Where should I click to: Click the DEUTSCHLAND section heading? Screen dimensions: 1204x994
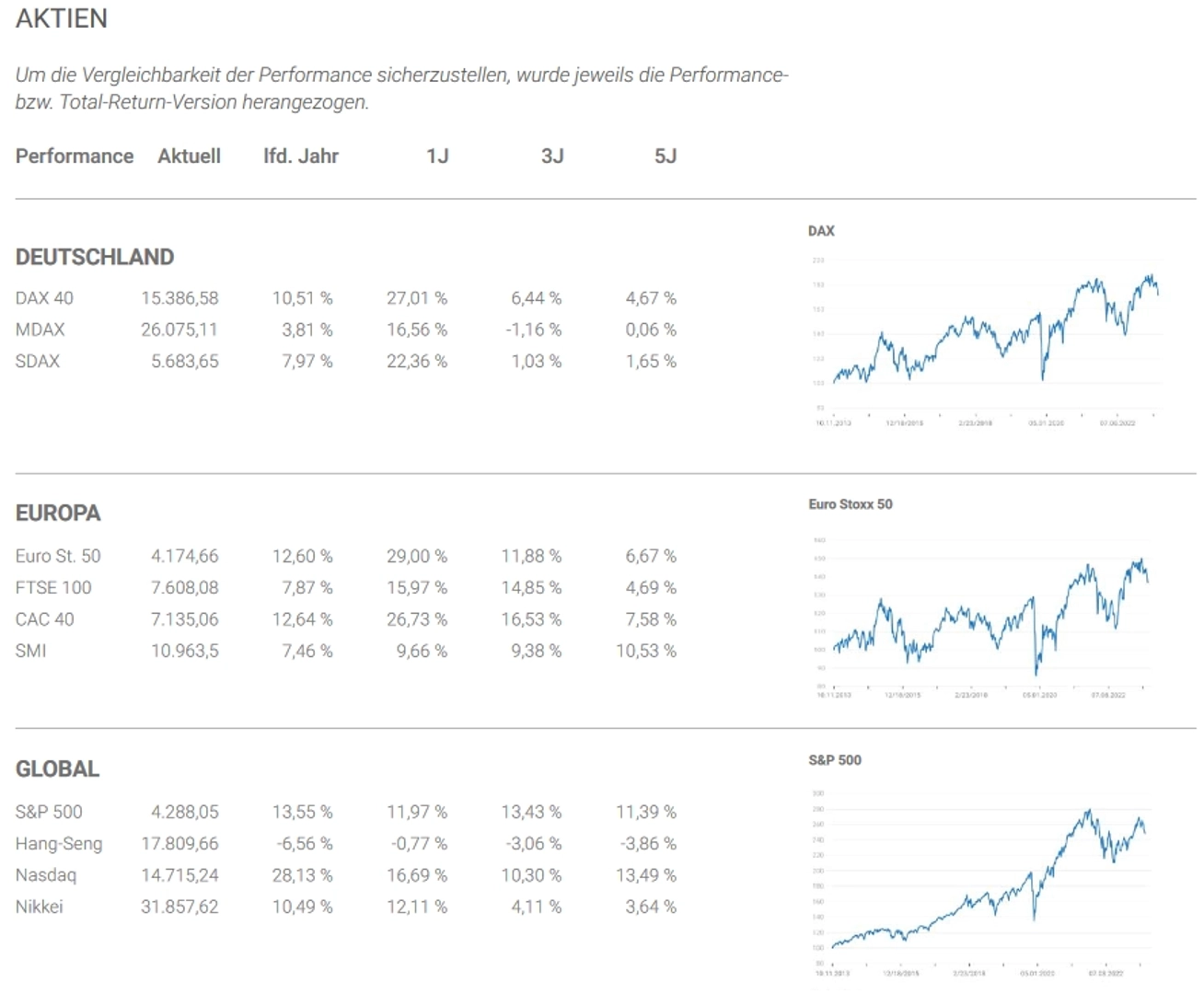click(x=95, y=257)
